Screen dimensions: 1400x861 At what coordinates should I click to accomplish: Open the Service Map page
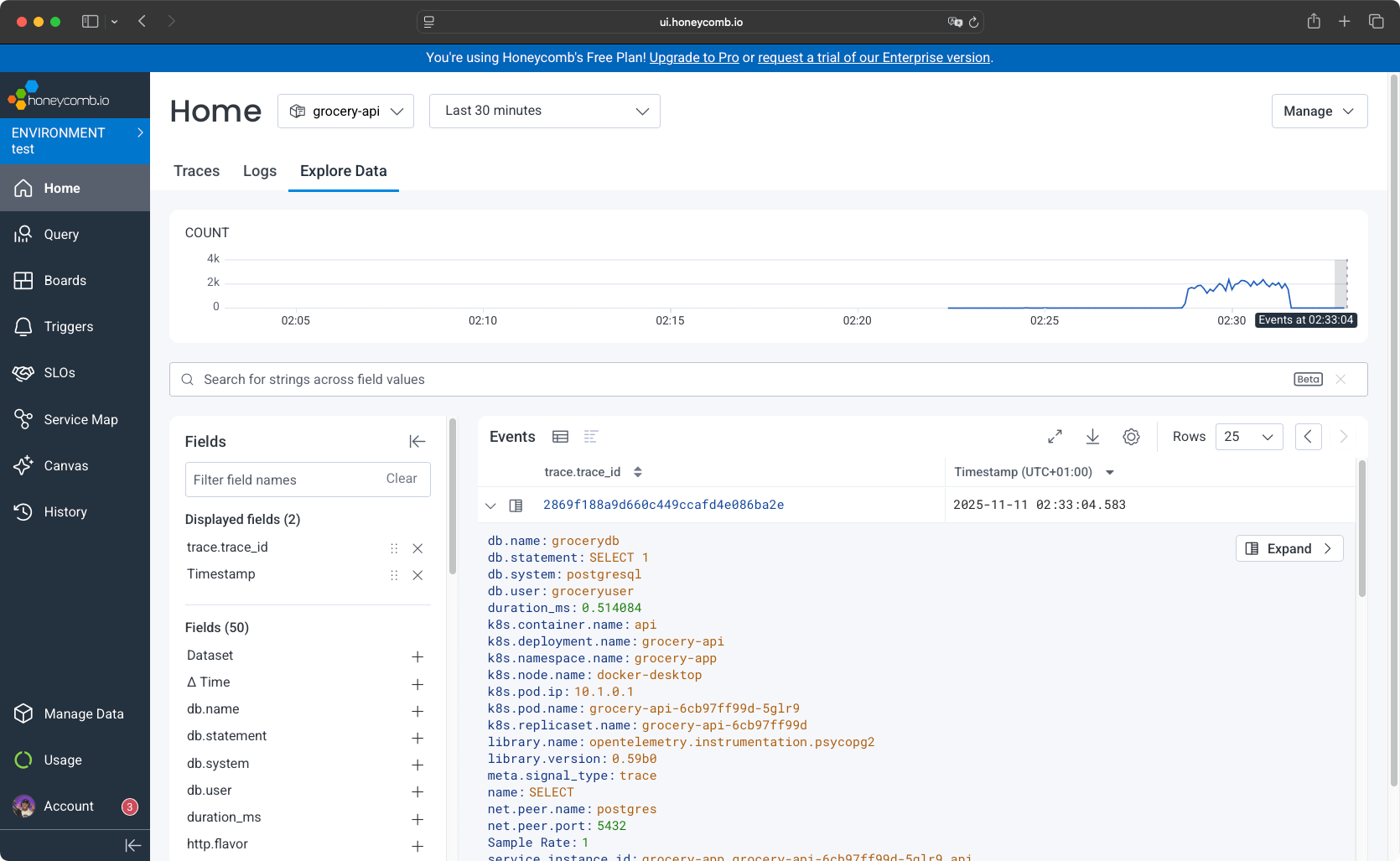80,419
